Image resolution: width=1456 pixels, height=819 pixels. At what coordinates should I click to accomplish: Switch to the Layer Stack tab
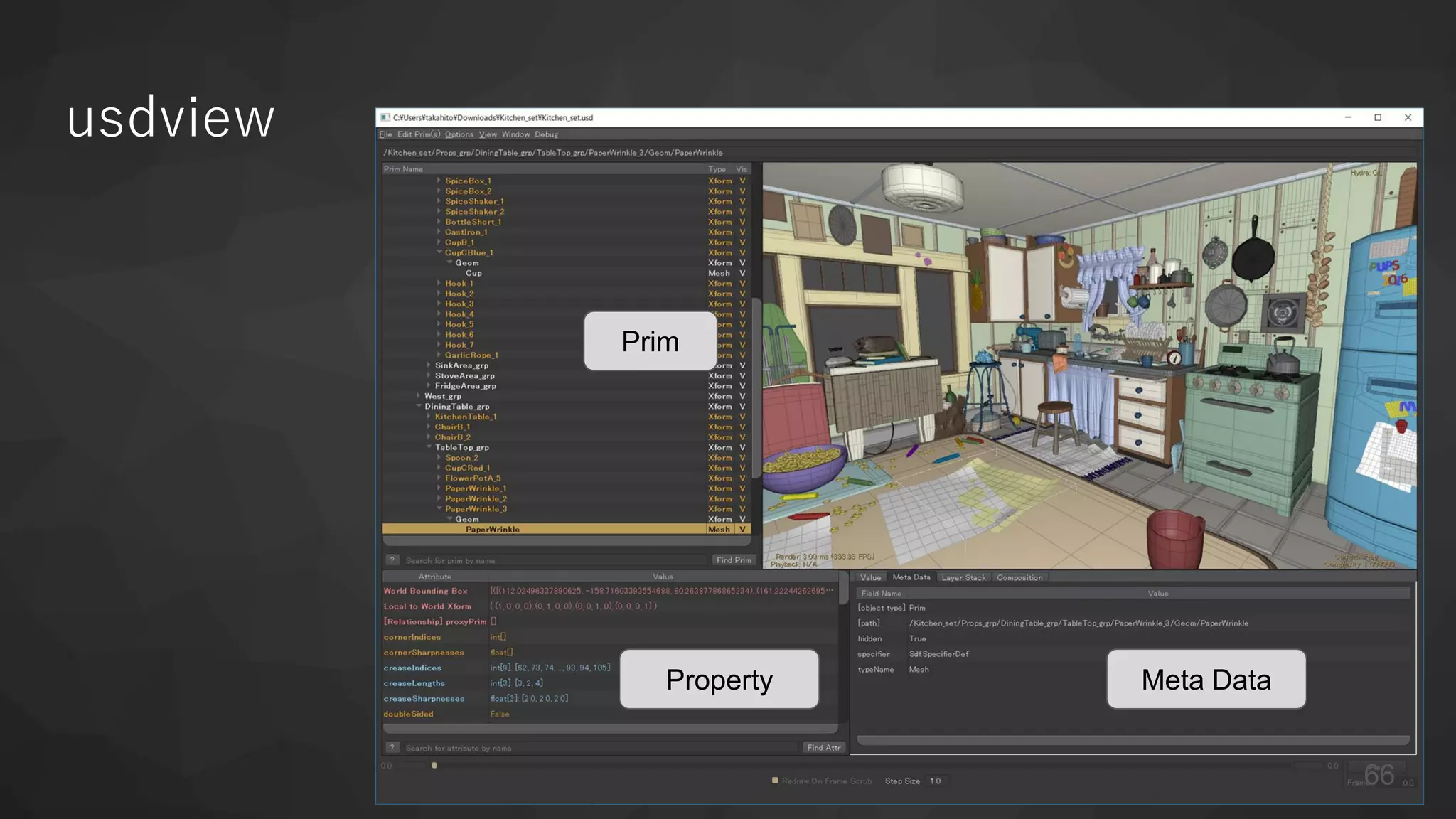pos(963,577)
